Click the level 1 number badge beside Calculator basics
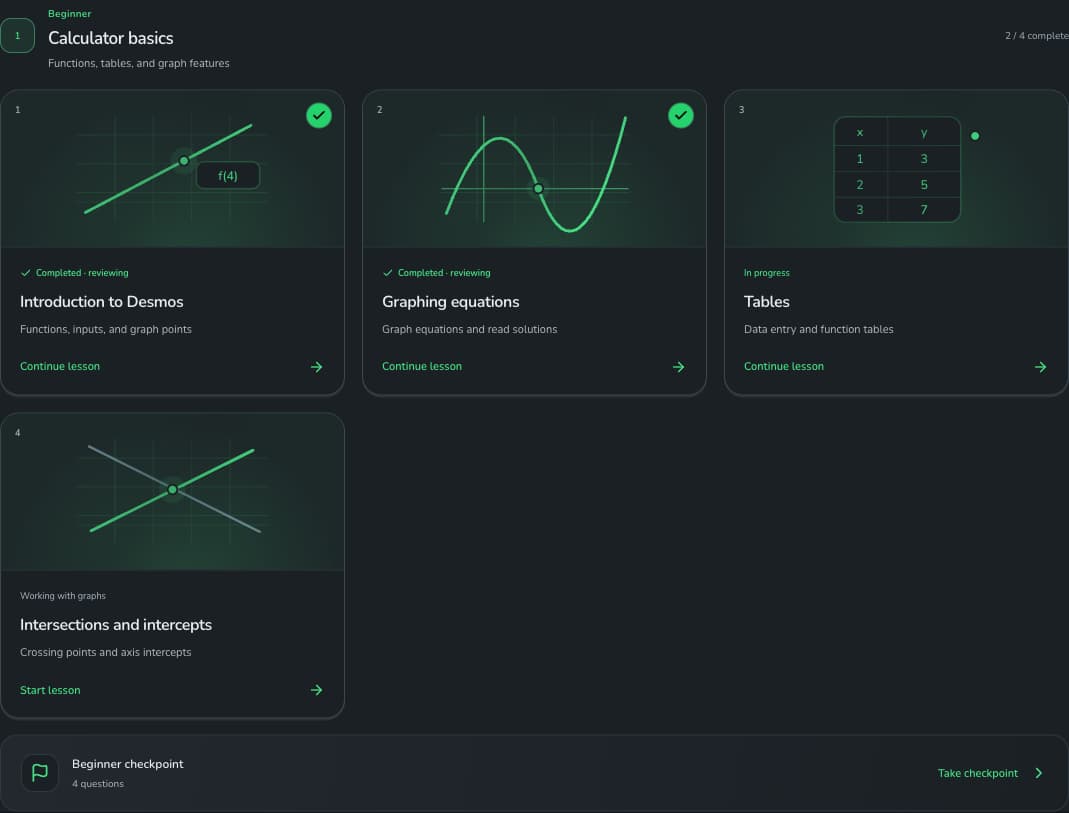 coord(18,35)
